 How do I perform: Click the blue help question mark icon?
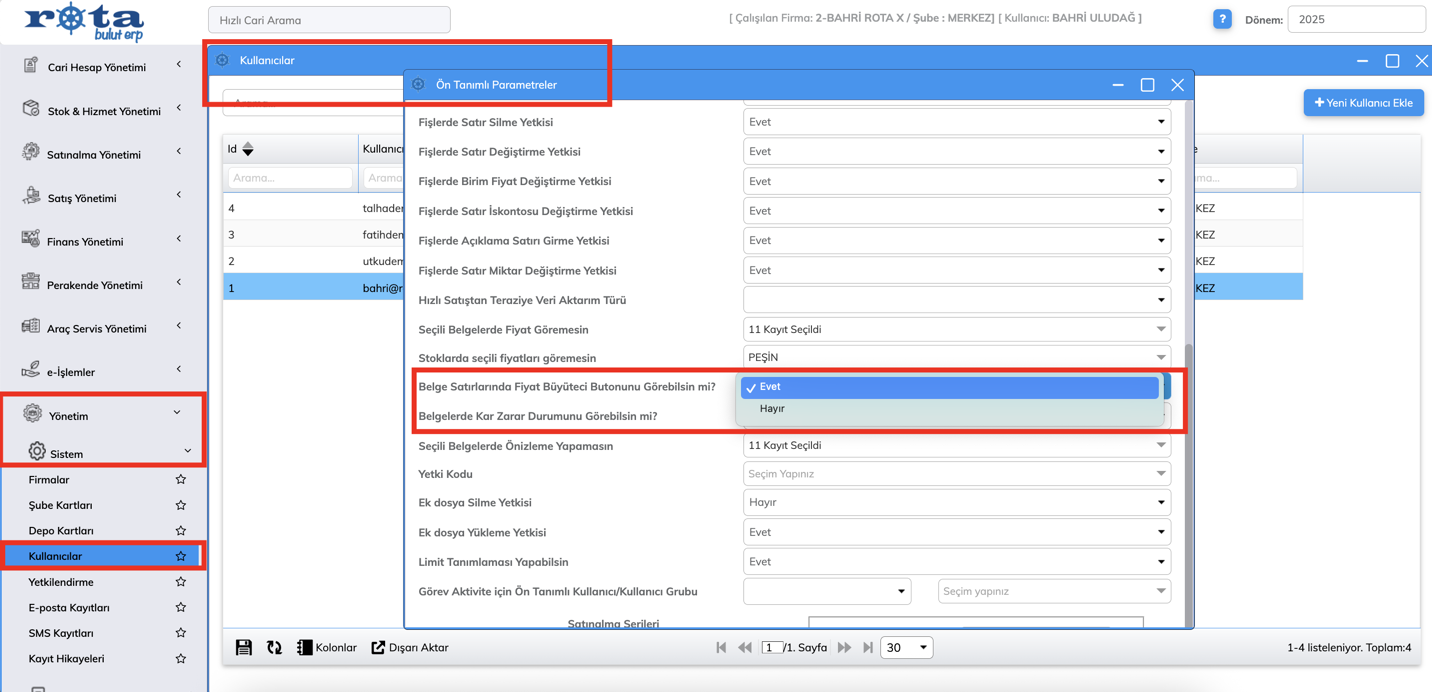tap(1222, 19)
